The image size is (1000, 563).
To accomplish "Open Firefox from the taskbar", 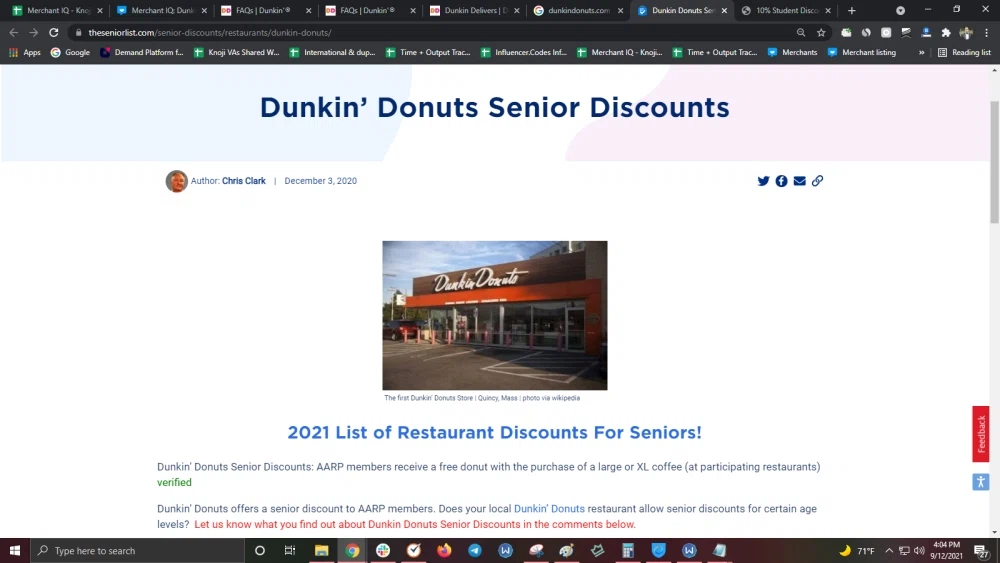I will 444,551.
